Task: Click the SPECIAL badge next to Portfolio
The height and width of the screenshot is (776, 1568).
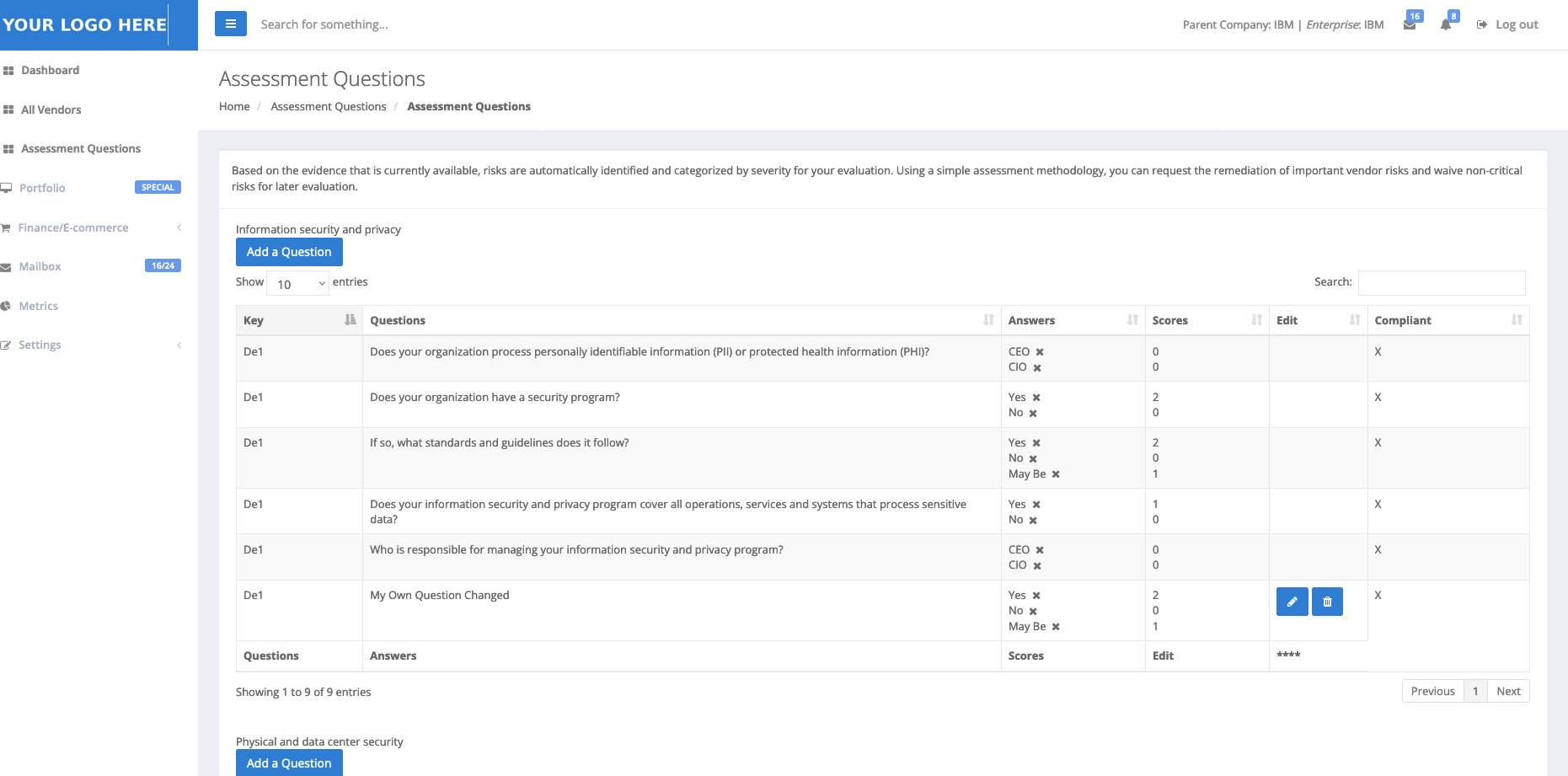Action: (x=158, y=187)
